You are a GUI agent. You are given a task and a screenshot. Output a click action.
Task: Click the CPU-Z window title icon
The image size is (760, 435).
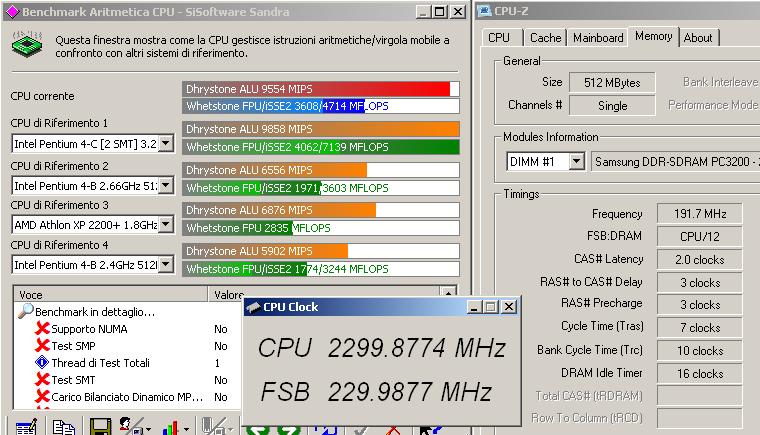tap(484, 11)
